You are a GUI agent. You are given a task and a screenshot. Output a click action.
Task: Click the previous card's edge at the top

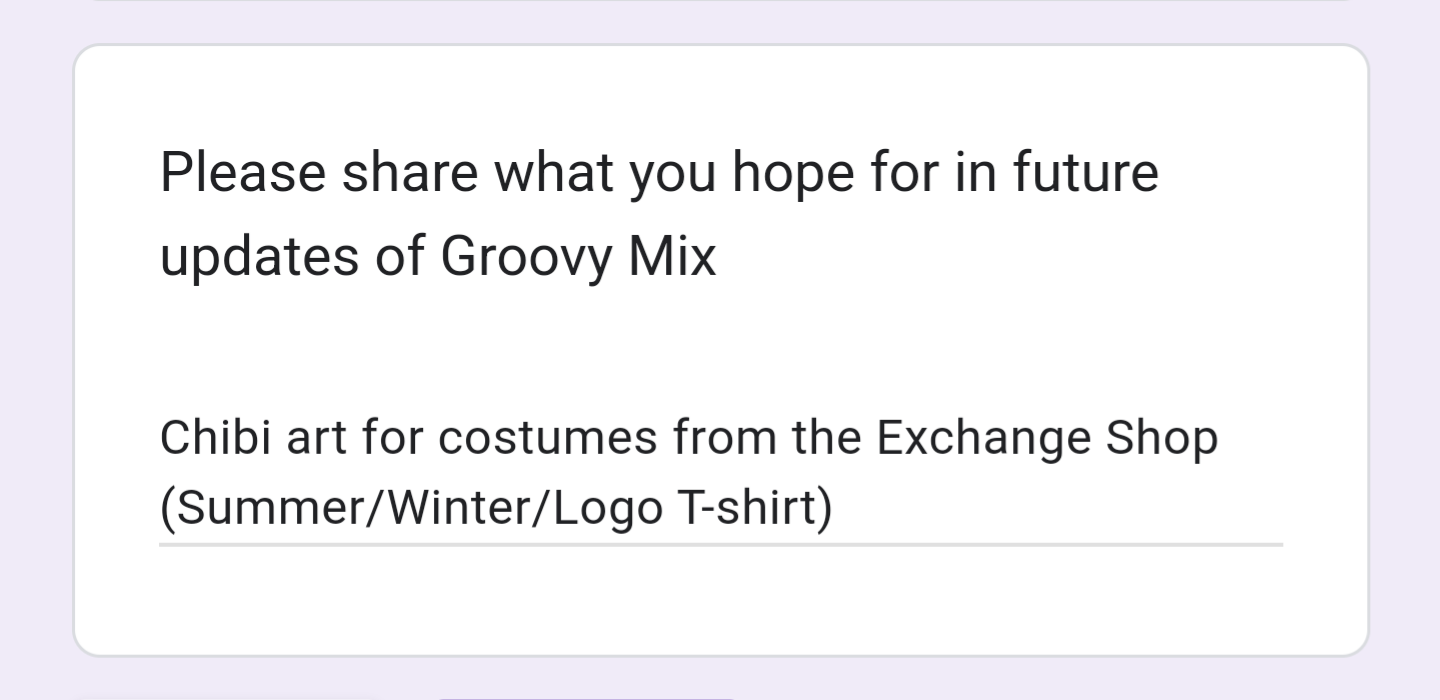click(x=720, y=1)
